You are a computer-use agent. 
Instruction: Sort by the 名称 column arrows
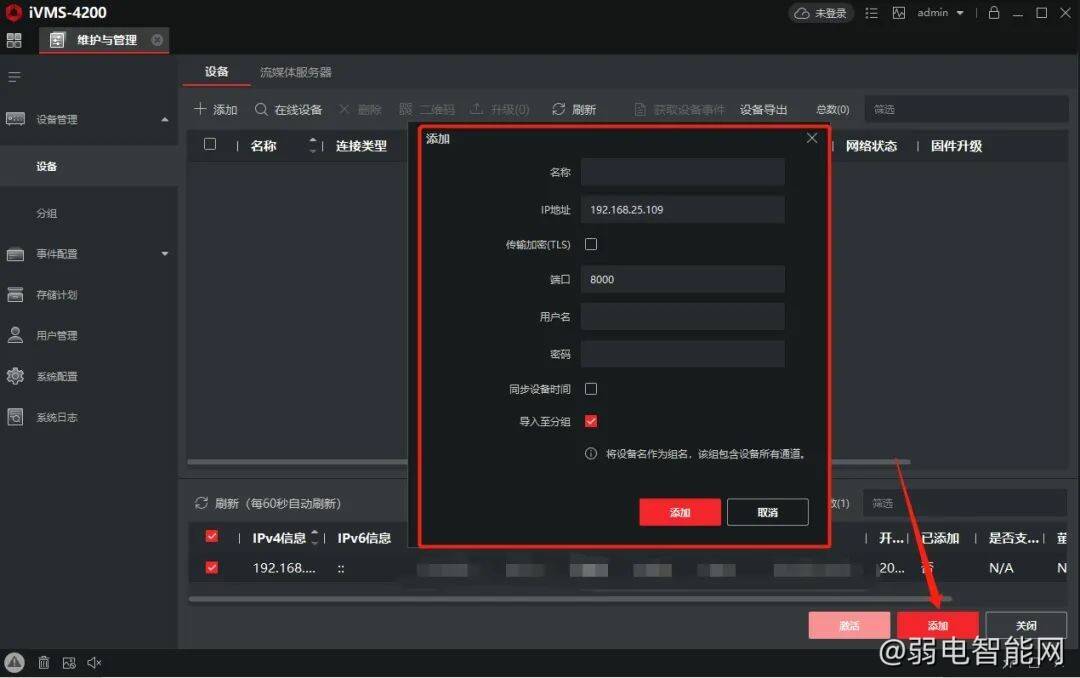[x=313, y=145]
